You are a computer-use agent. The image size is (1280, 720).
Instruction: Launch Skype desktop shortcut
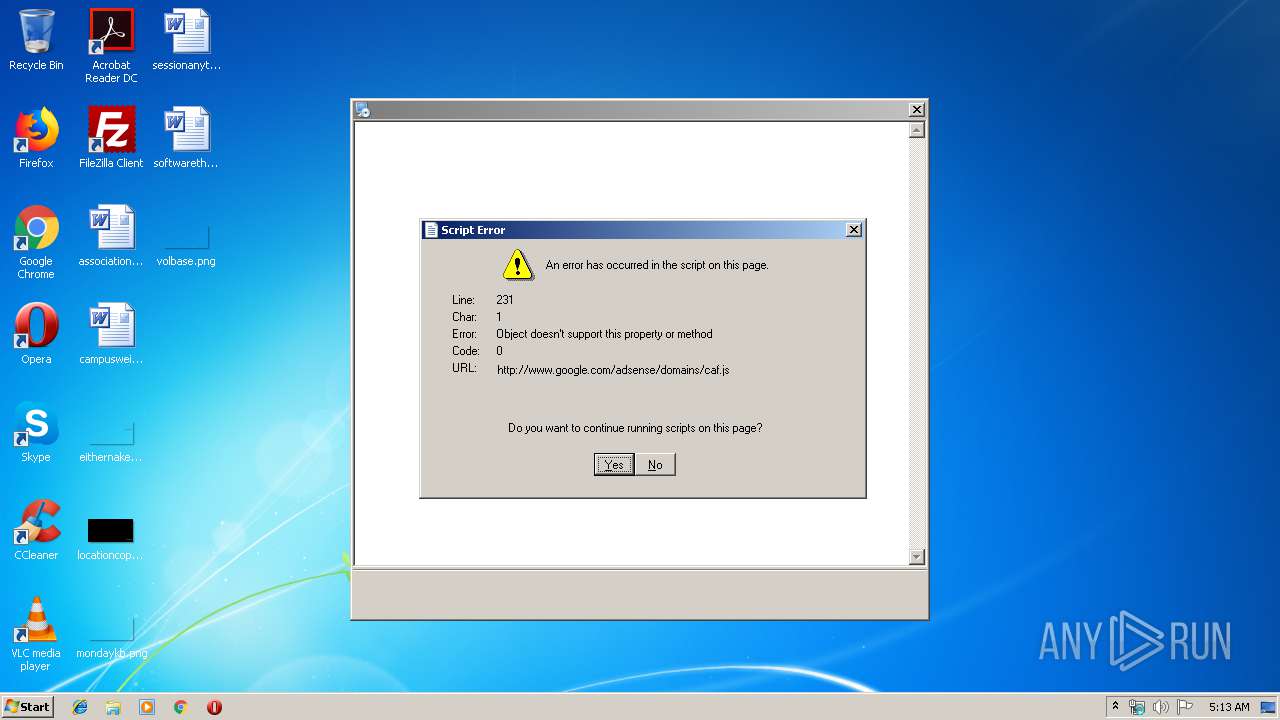36,432
